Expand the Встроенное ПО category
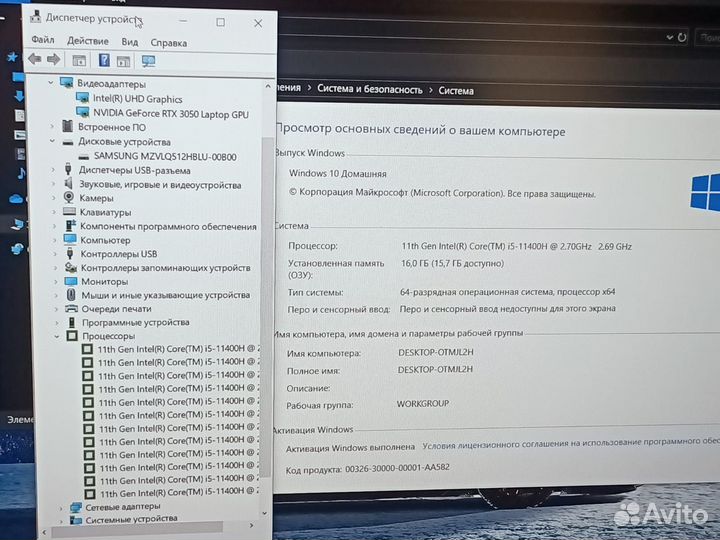The width and height of the screenshot is (720, 540). 51,126
